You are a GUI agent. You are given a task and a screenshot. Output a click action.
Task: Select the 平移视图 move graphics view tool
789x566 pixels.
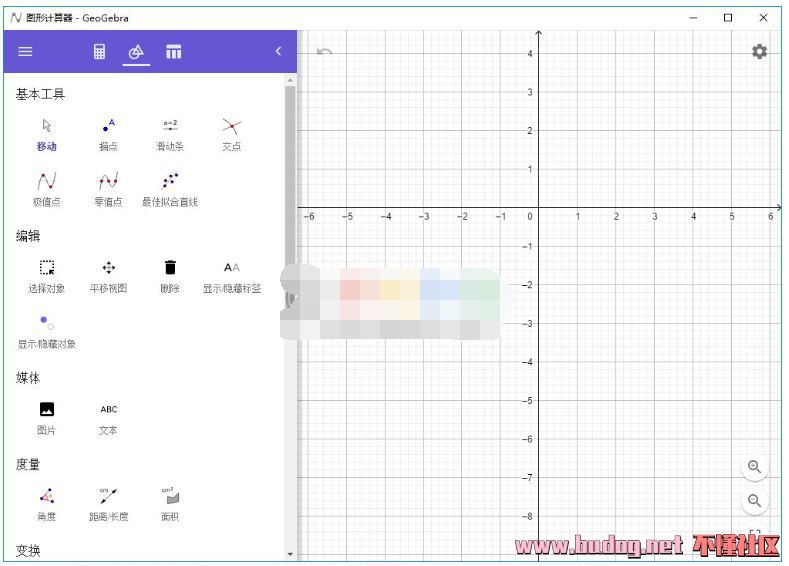[x=108, y=276]
